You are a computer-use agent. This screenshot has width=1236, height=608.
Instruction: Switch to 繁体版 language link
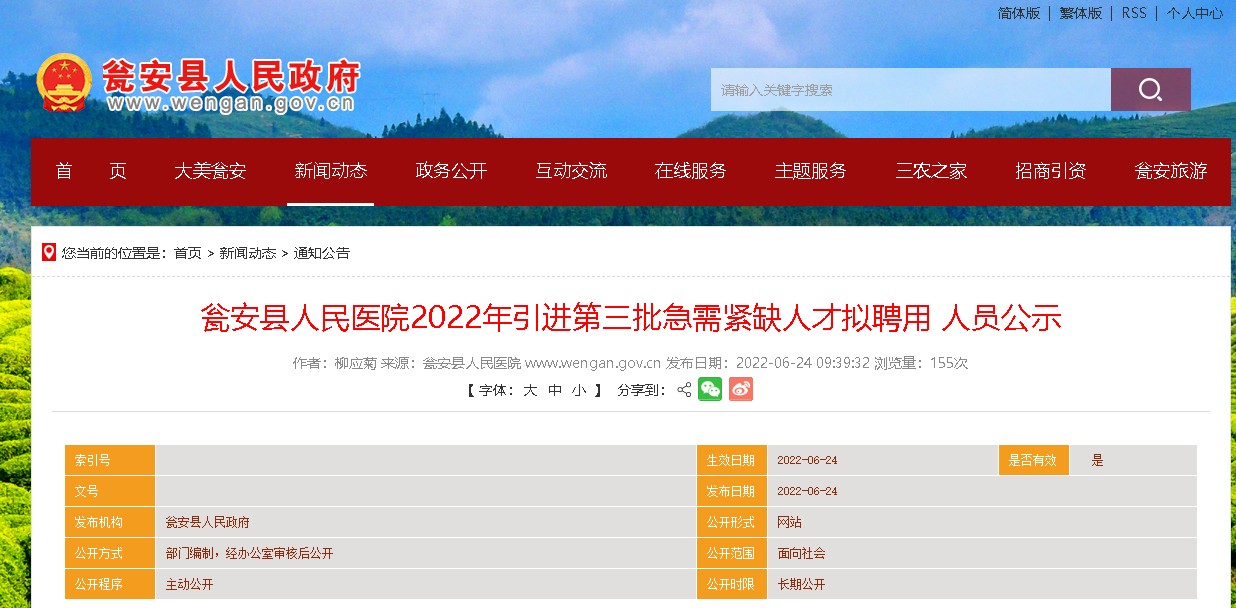click(1081, 13)
